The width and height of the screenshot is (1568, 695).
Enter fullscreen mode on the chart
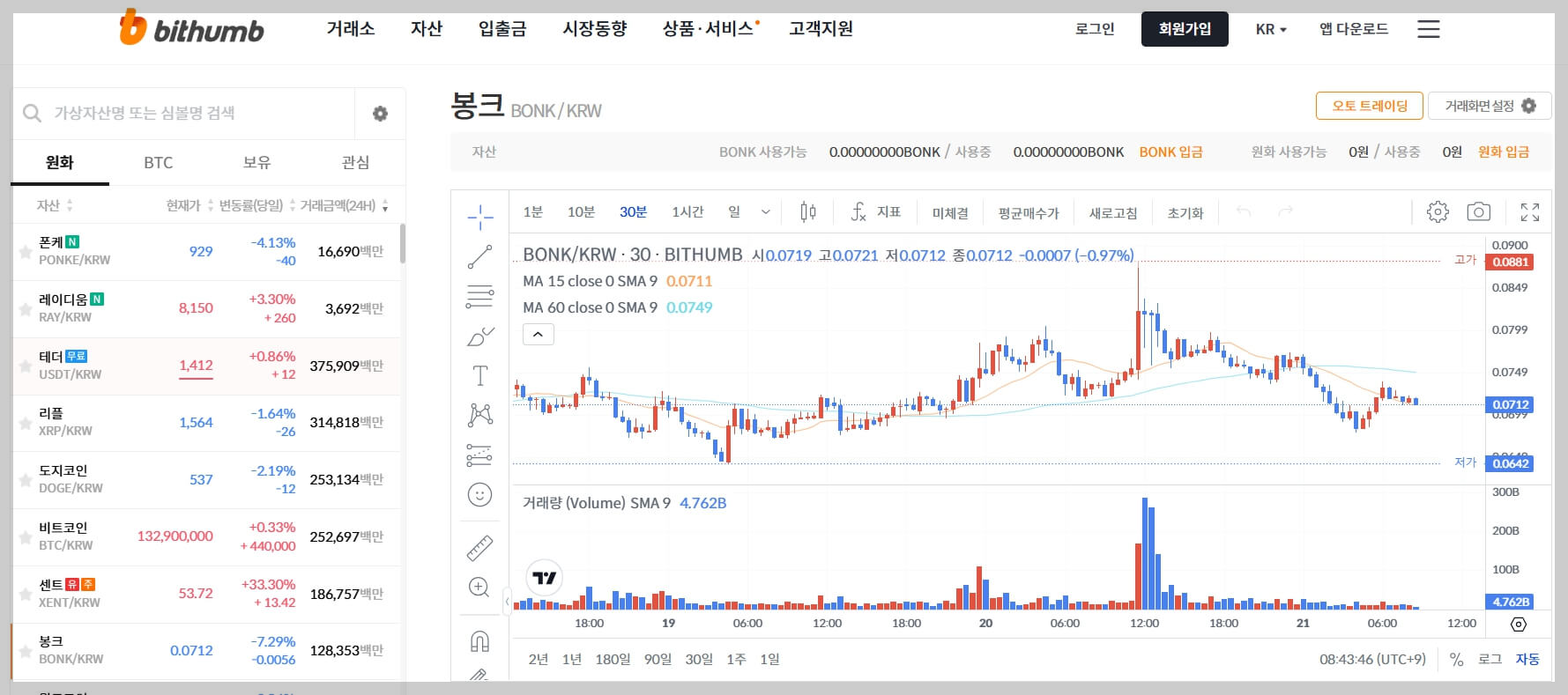(1530, 211)
